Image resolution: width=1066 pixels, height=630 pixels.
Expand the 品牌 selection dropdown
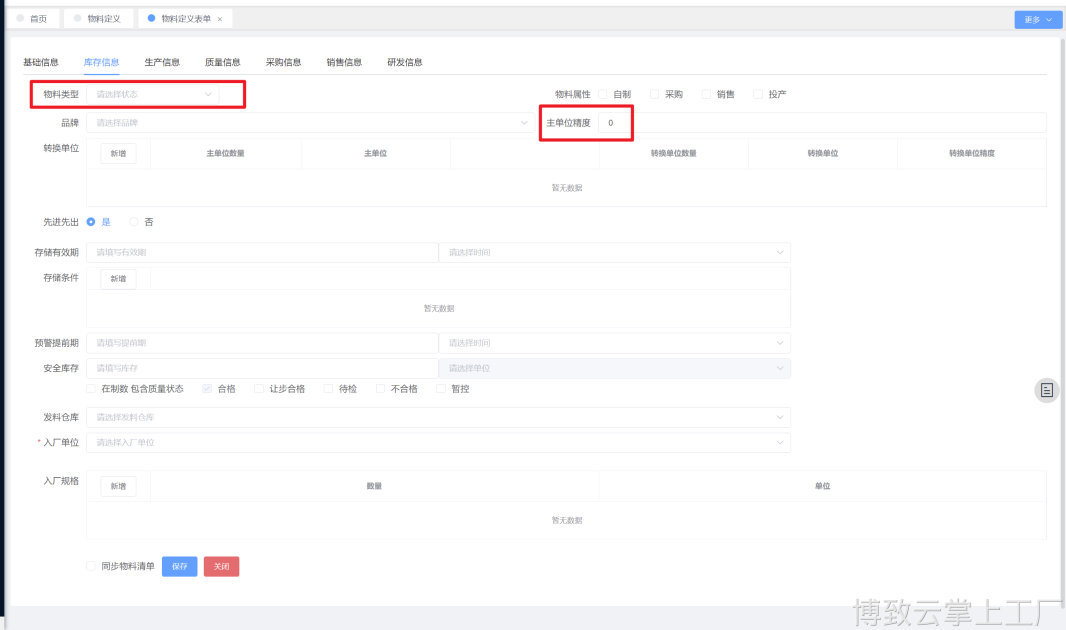tap(310, 123)
